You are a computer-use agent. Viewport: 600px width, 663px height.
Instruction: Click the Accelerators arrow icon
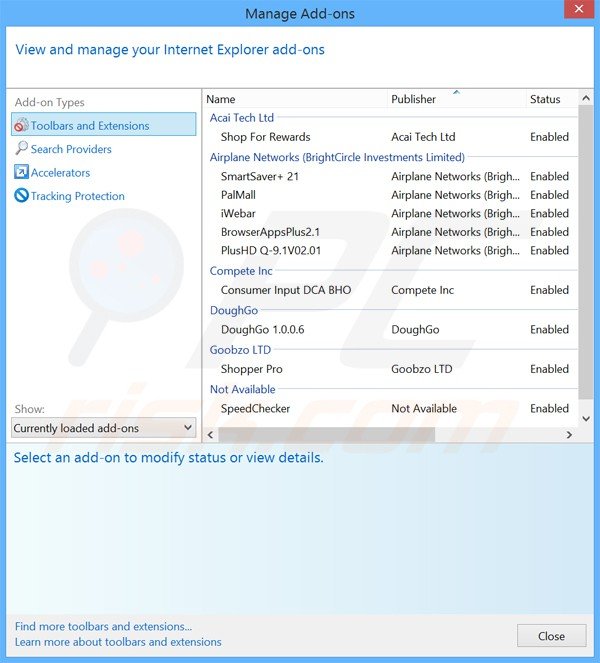[21, 172]
